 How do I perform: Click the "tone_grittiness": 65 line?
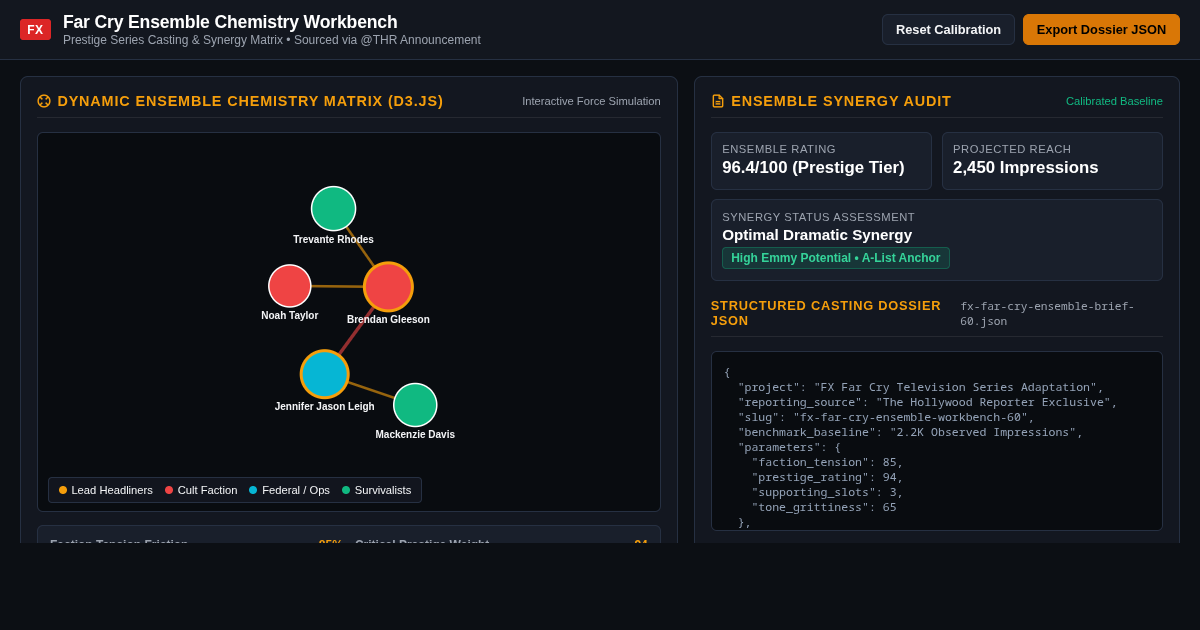pyautogui.click(x=824, y=508)
